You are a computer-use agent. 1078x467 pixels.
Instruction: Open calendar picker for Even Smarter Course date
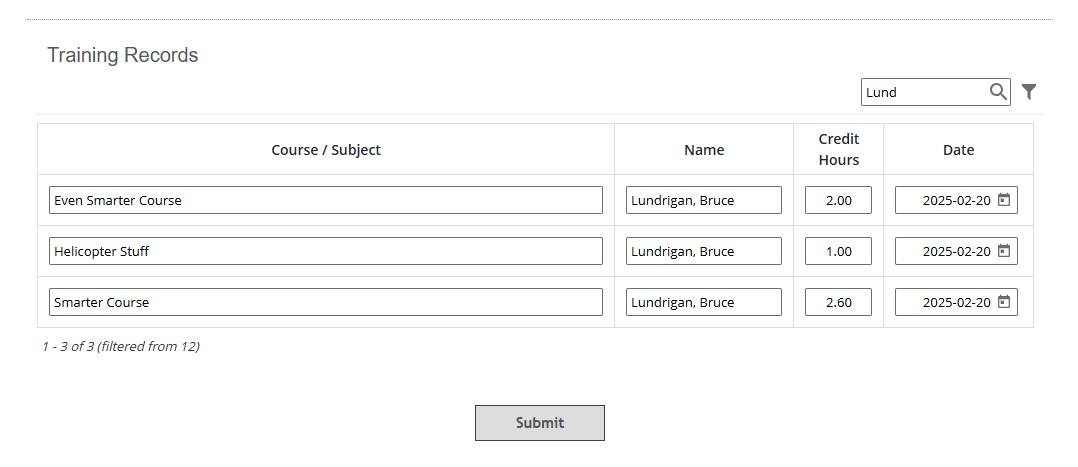(1004, 200)
